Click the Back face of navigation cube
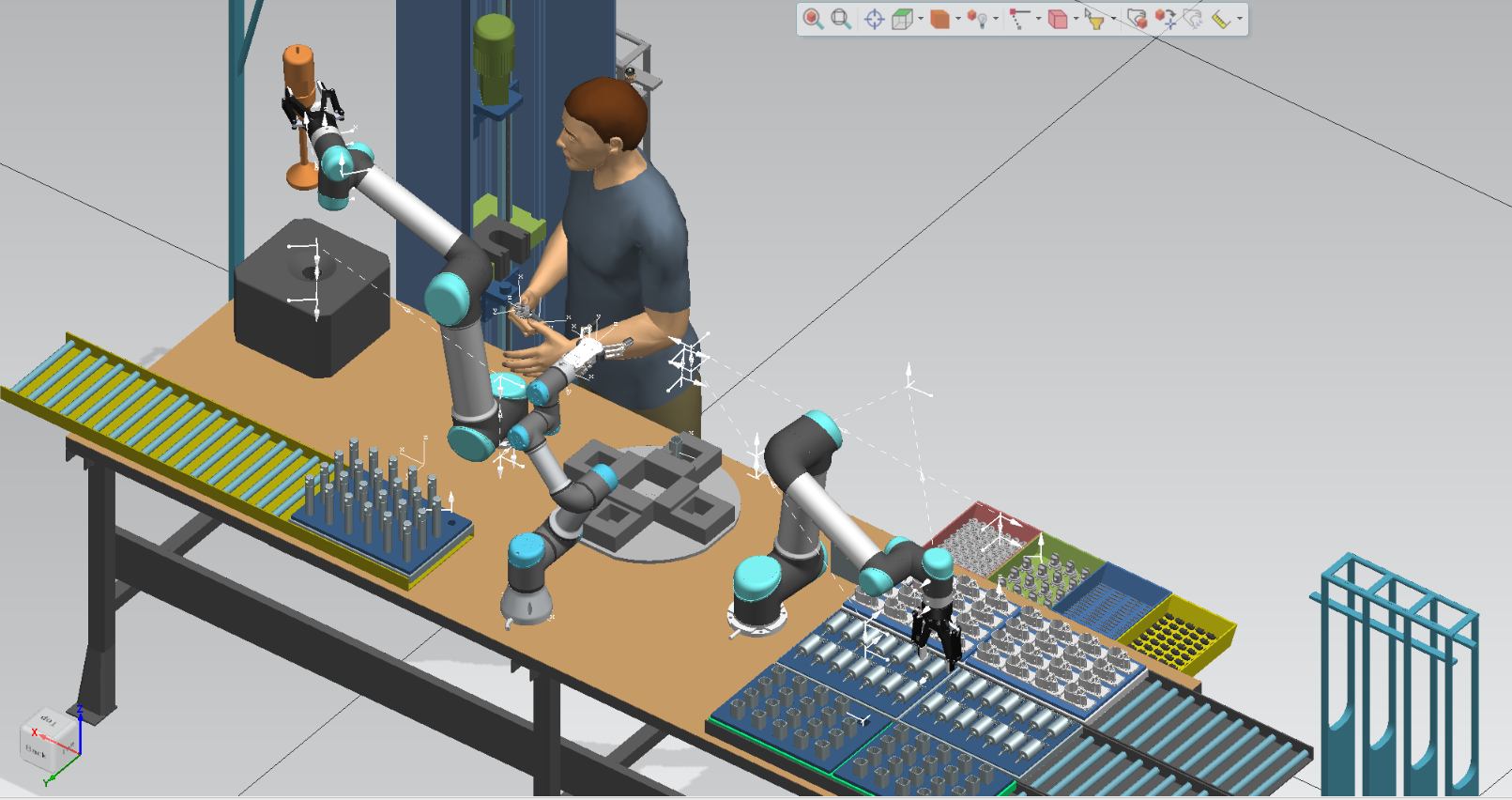Image resolution: width=1512 pixels, height=800 pixels. pyautogui.click(x=36, y=751)
